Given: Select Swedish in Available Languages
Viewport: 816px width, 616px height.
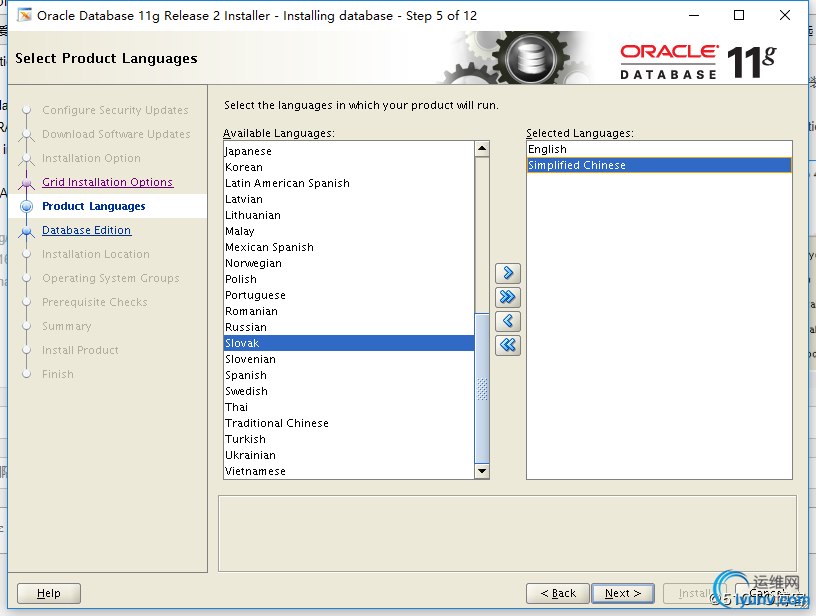Looking at the screenshot, I should 349,391.
